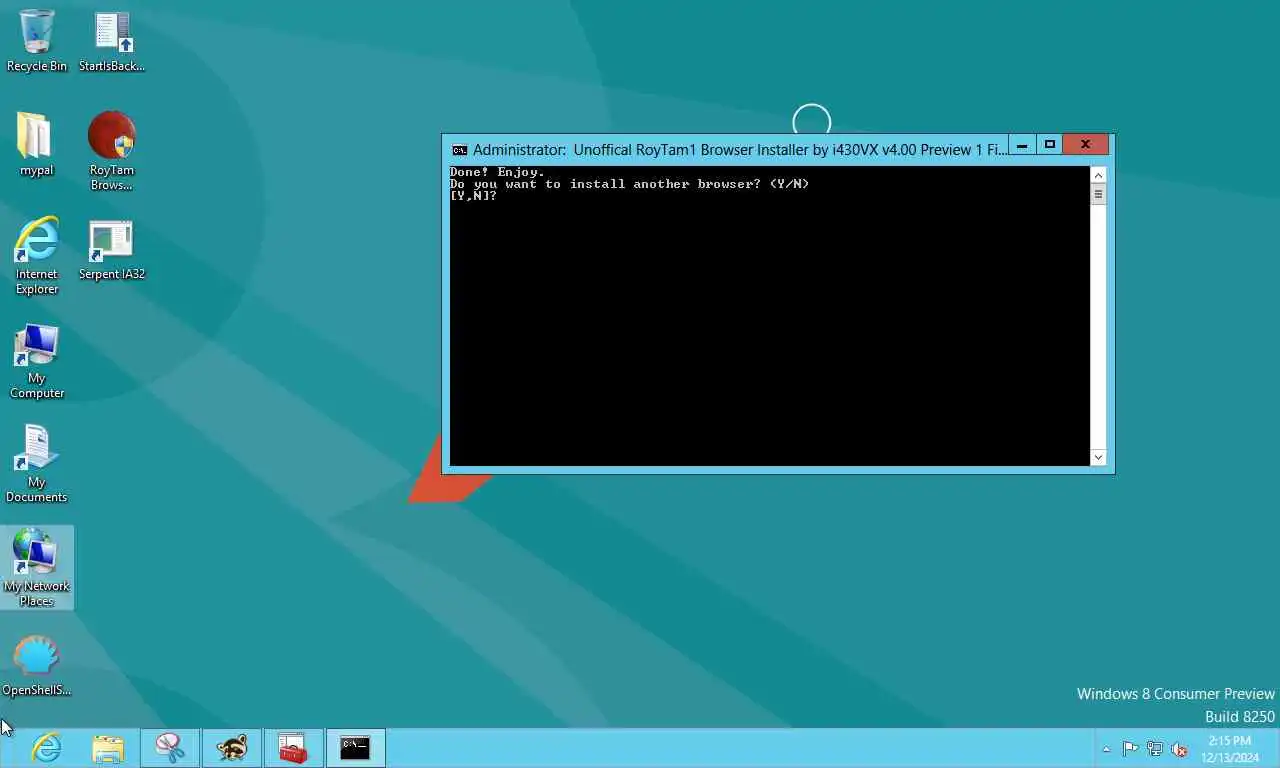Launch Internet Explorer from the taskbar
Image resolution: width=1280 pixels, height=768 pixels.
point(46,748)
